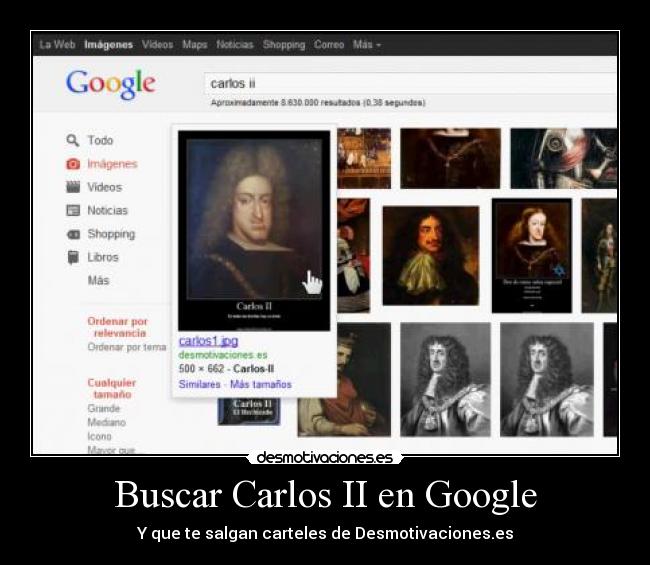Open the carlos1.jpg link in preview
The height and width of the screenshot is (565, 650).
tap(208, 341)
